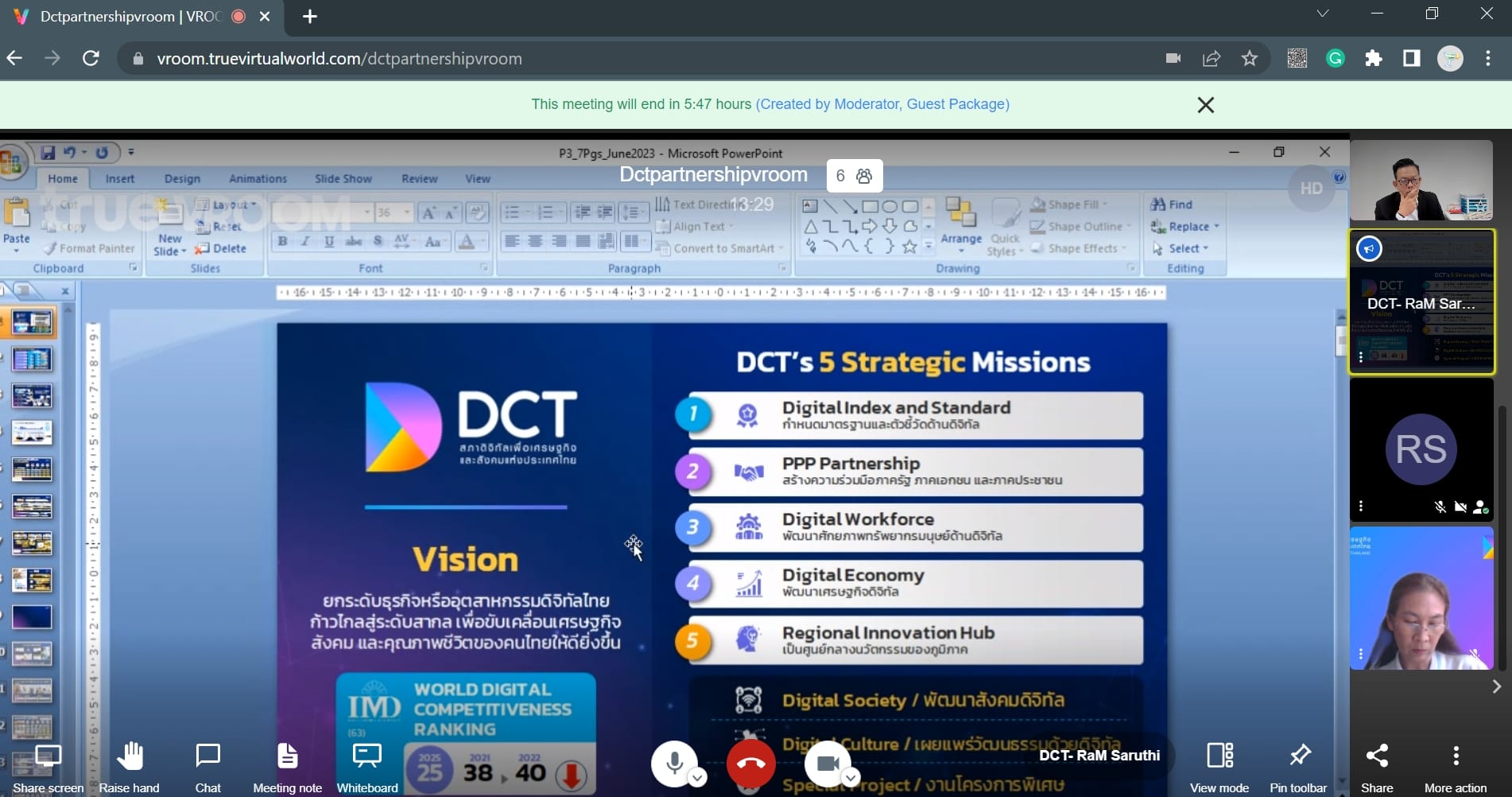The height and width of the screenshot is (797, 1512).
Task: Close the Dctpartnershipvroom browser tab
Action: pyautogui.click(x=266, y=17)
